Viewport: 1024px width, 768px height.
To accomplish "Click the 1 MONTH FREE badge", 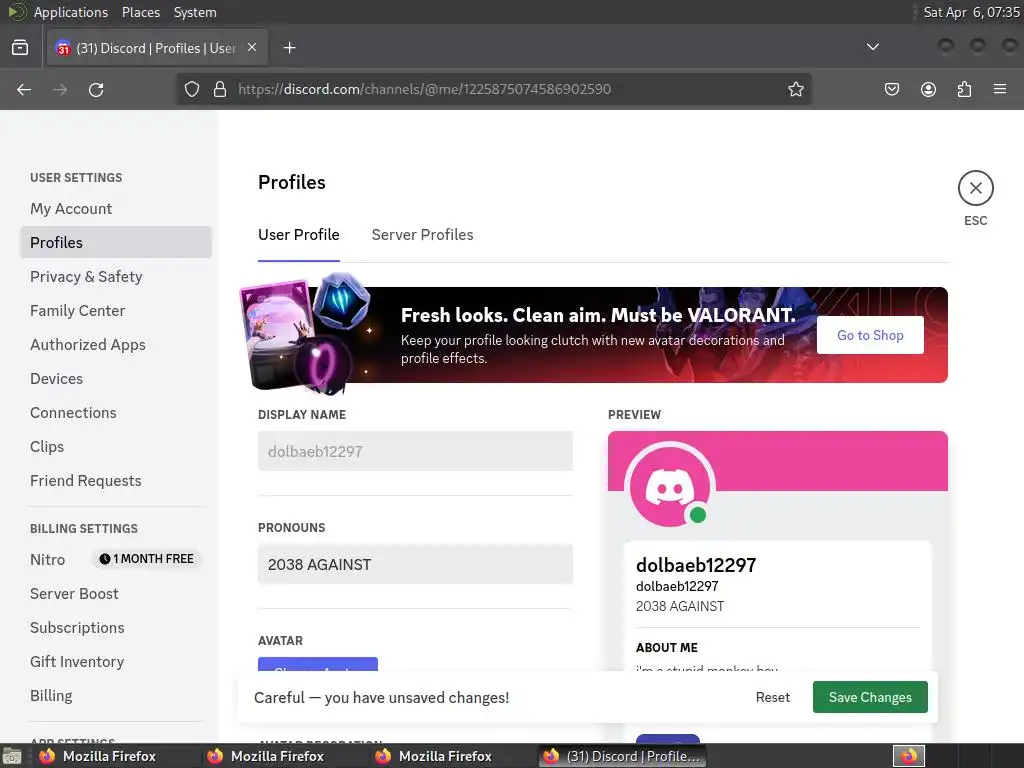I will click(x=146, y=558).
